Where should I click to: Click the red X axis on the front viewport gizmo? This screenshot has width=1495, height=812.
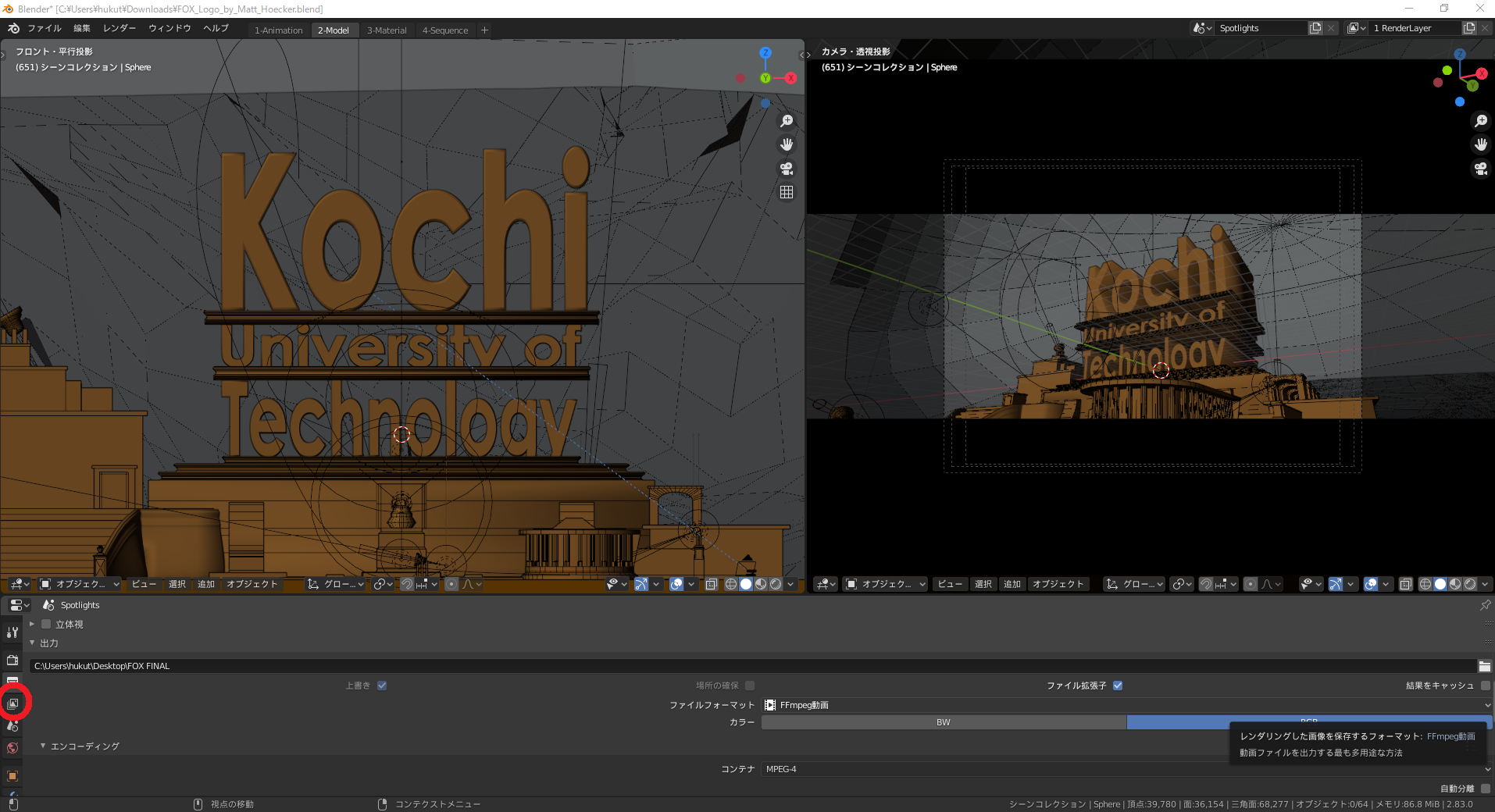click(x=791, y=78)
